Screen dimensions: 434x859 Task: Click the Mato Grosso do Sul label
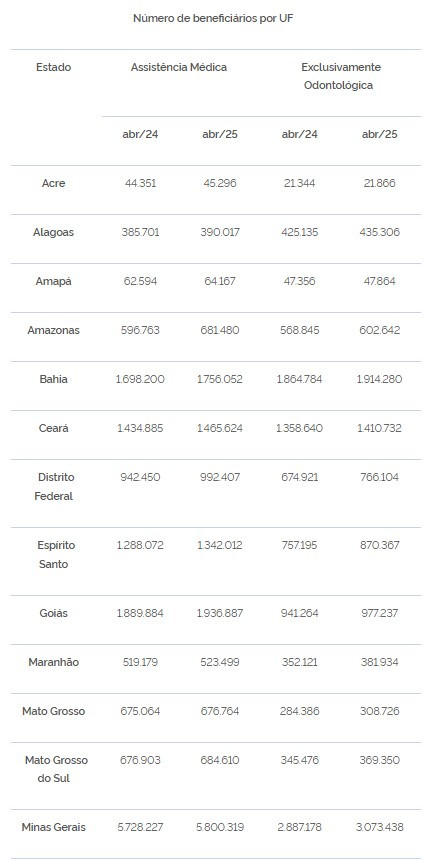click(56, 769)
